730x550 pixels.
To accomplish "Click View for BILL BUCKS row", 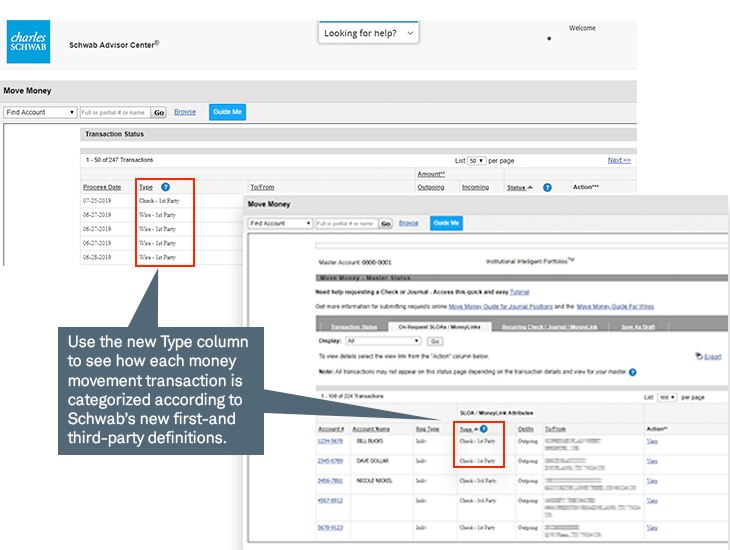I will [652, 441].
